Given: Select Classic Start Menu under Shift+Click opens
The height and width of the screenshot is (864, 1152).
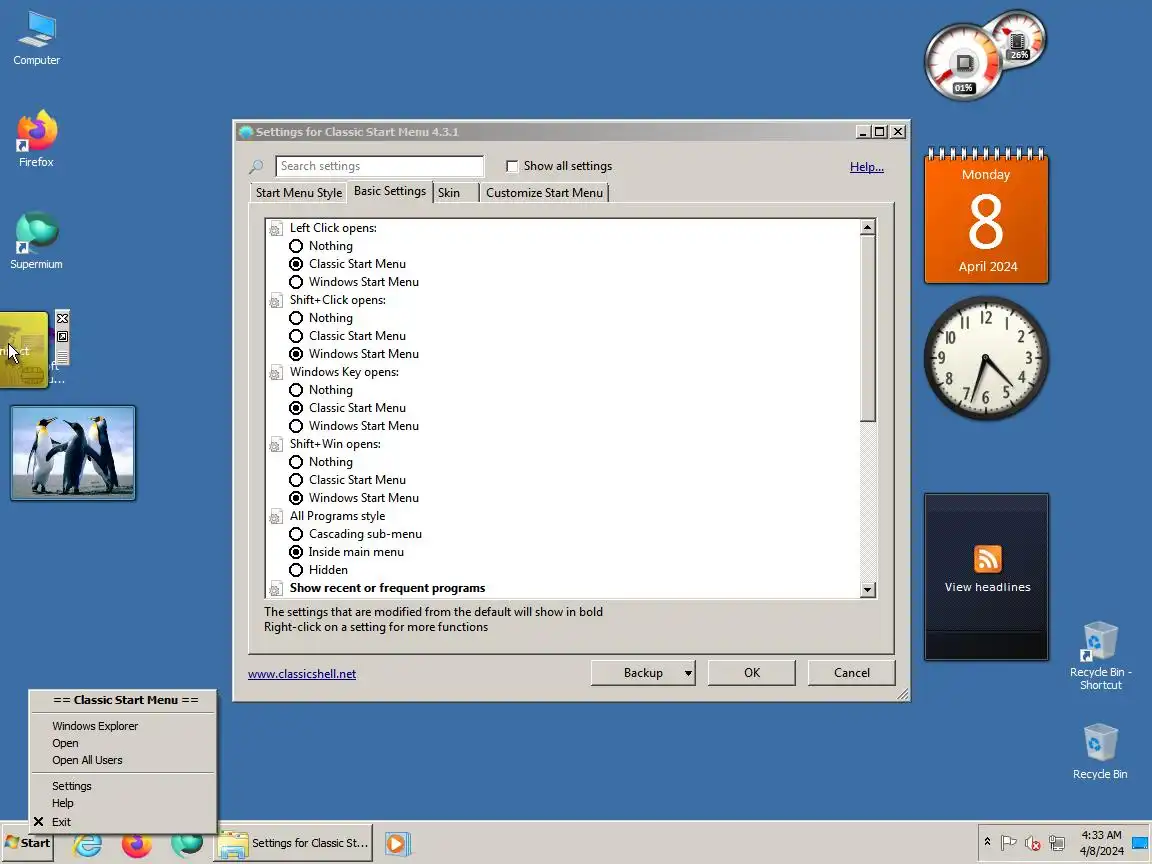Looking at the screenshot, I should pos(296,336).
